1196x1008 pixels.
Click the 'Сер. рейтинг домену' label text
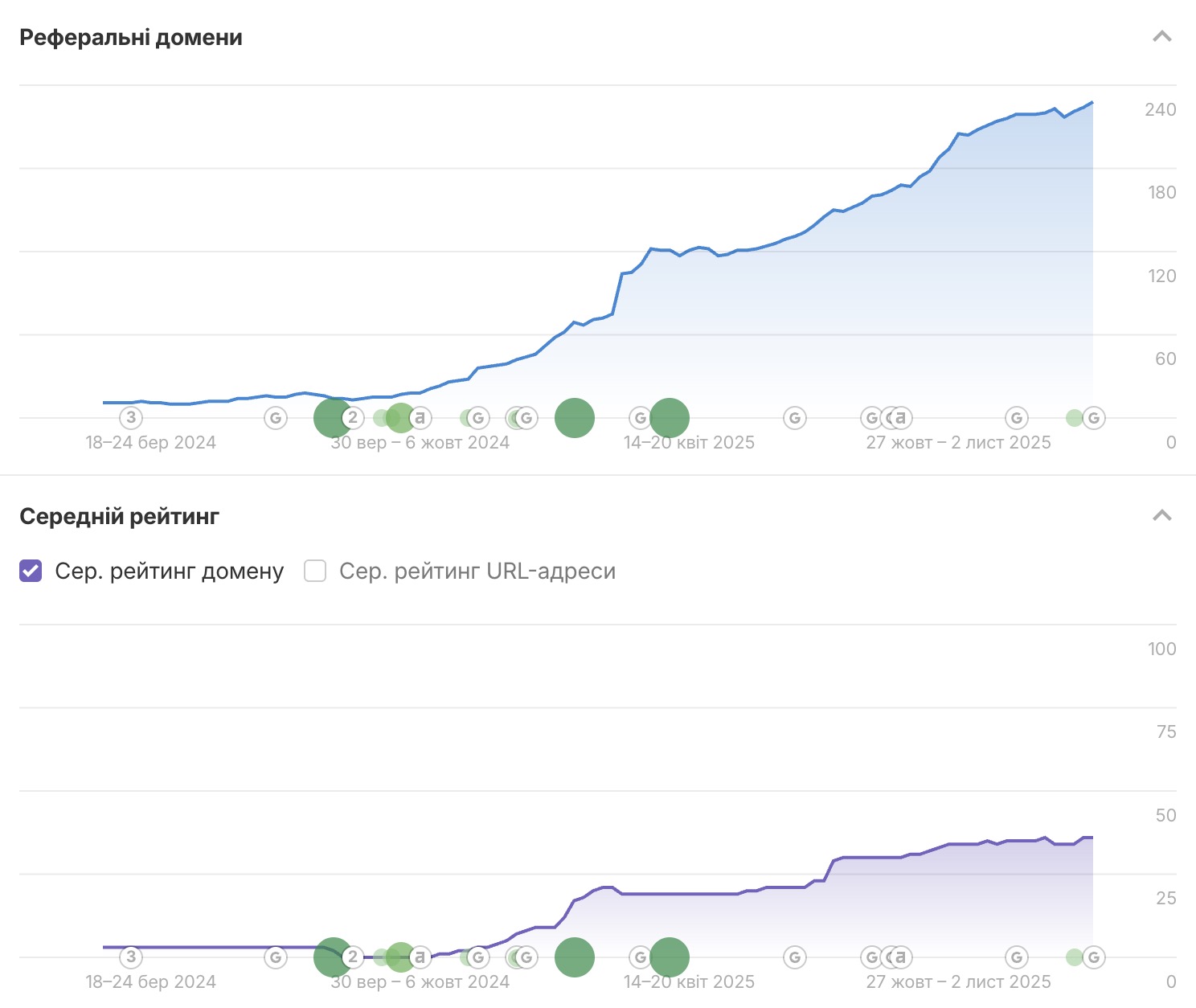click(169, 571)
